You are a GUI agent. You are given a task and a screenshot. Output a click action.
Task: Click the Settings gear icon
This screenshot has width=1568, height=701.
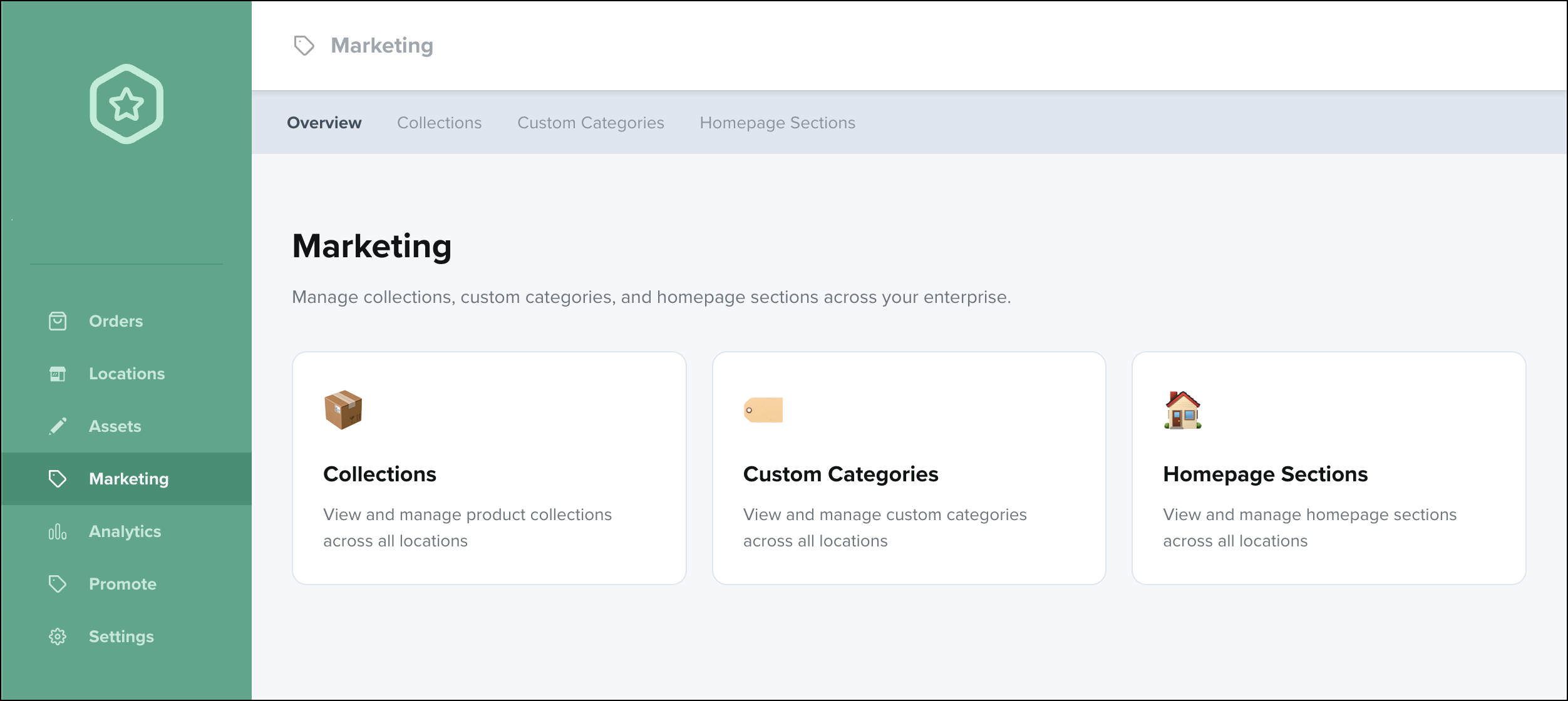(58, 637)
